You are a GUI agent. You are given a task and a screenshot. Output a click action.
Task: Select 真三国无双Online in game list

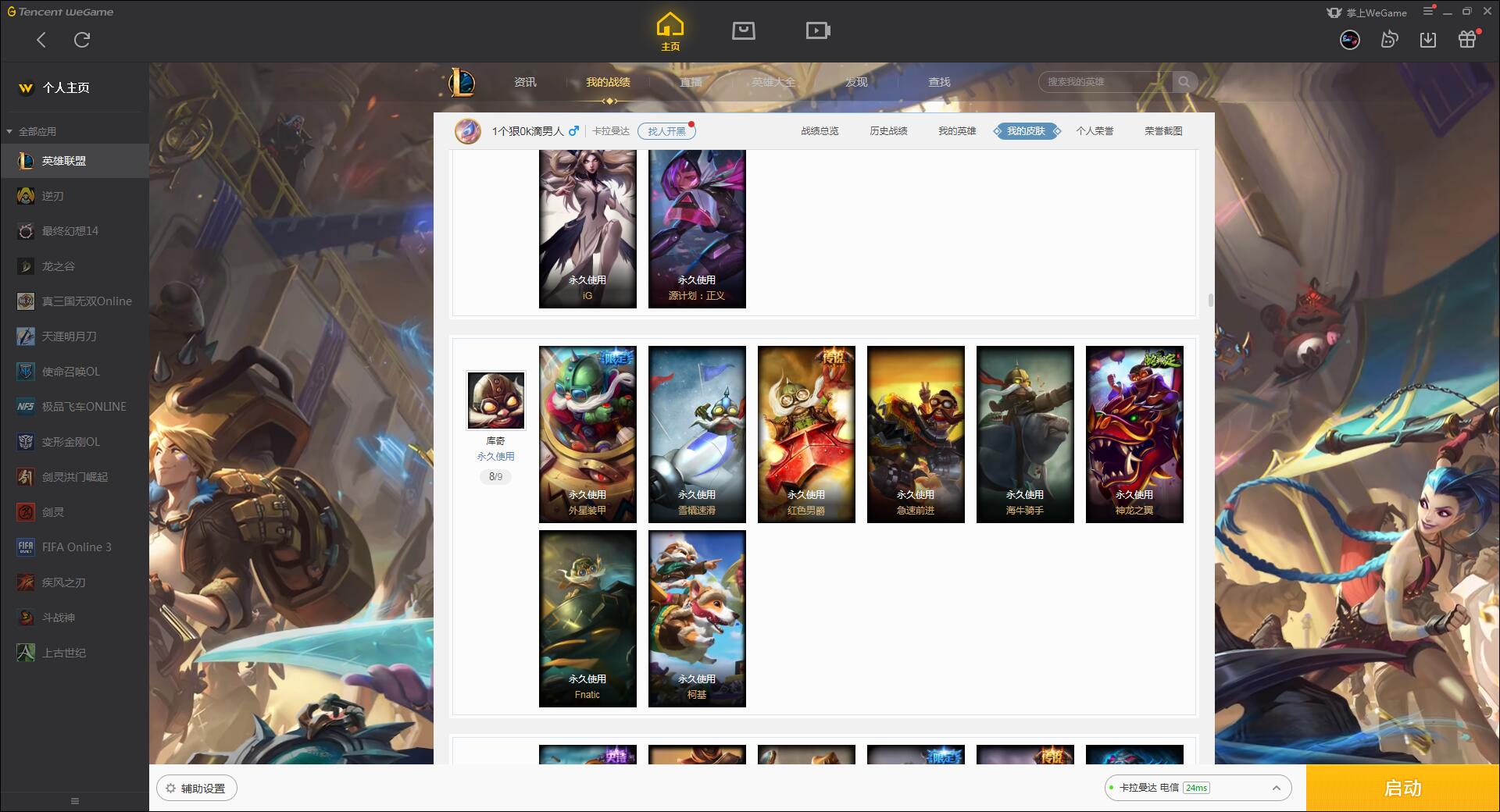(x=74, y=301)
